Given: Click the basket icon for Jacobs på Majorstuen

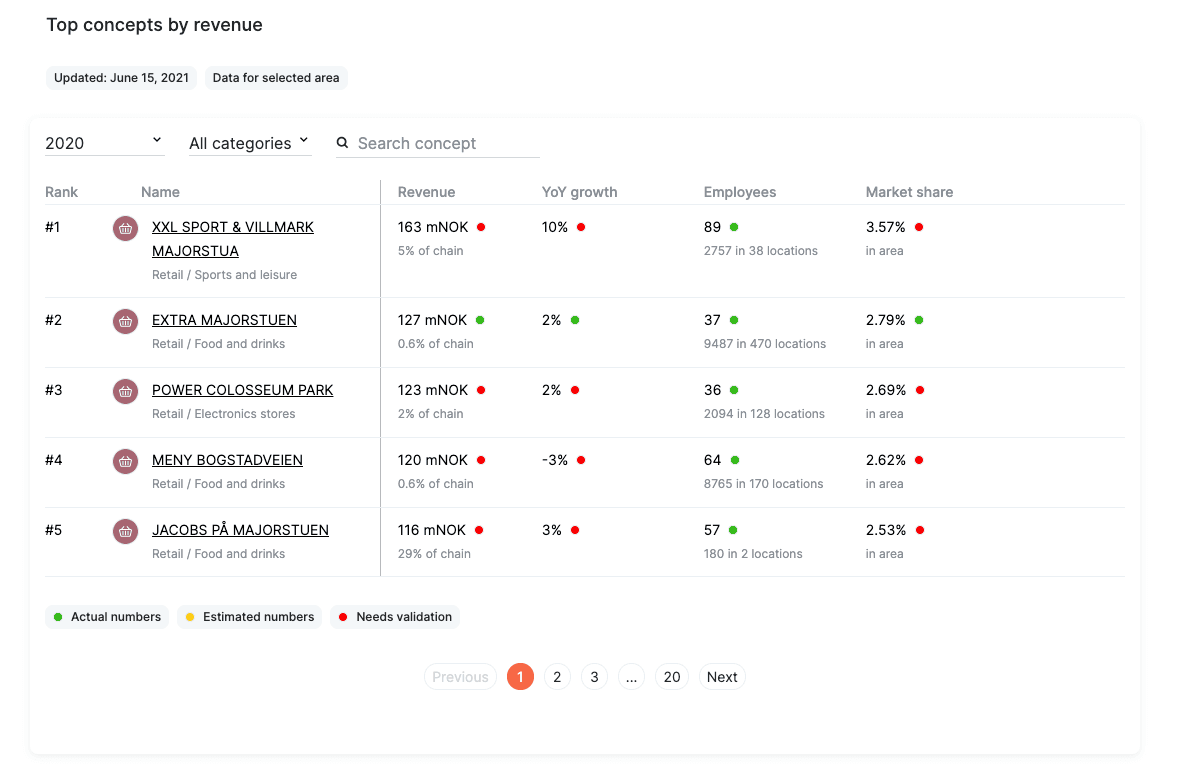Looking at the screenshot, I should click(126, 531).
